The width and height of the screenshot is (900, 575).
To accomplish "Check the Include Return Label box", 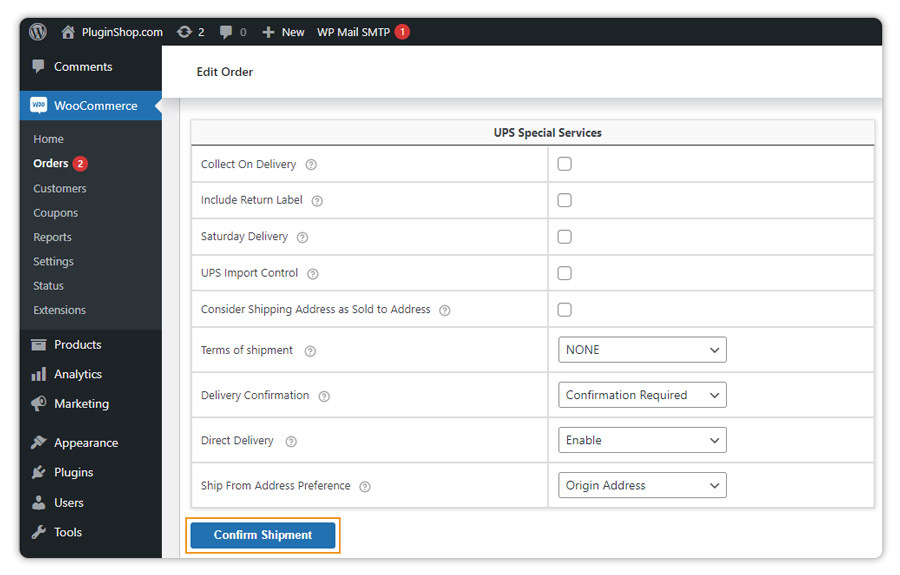I will point(565,200).
